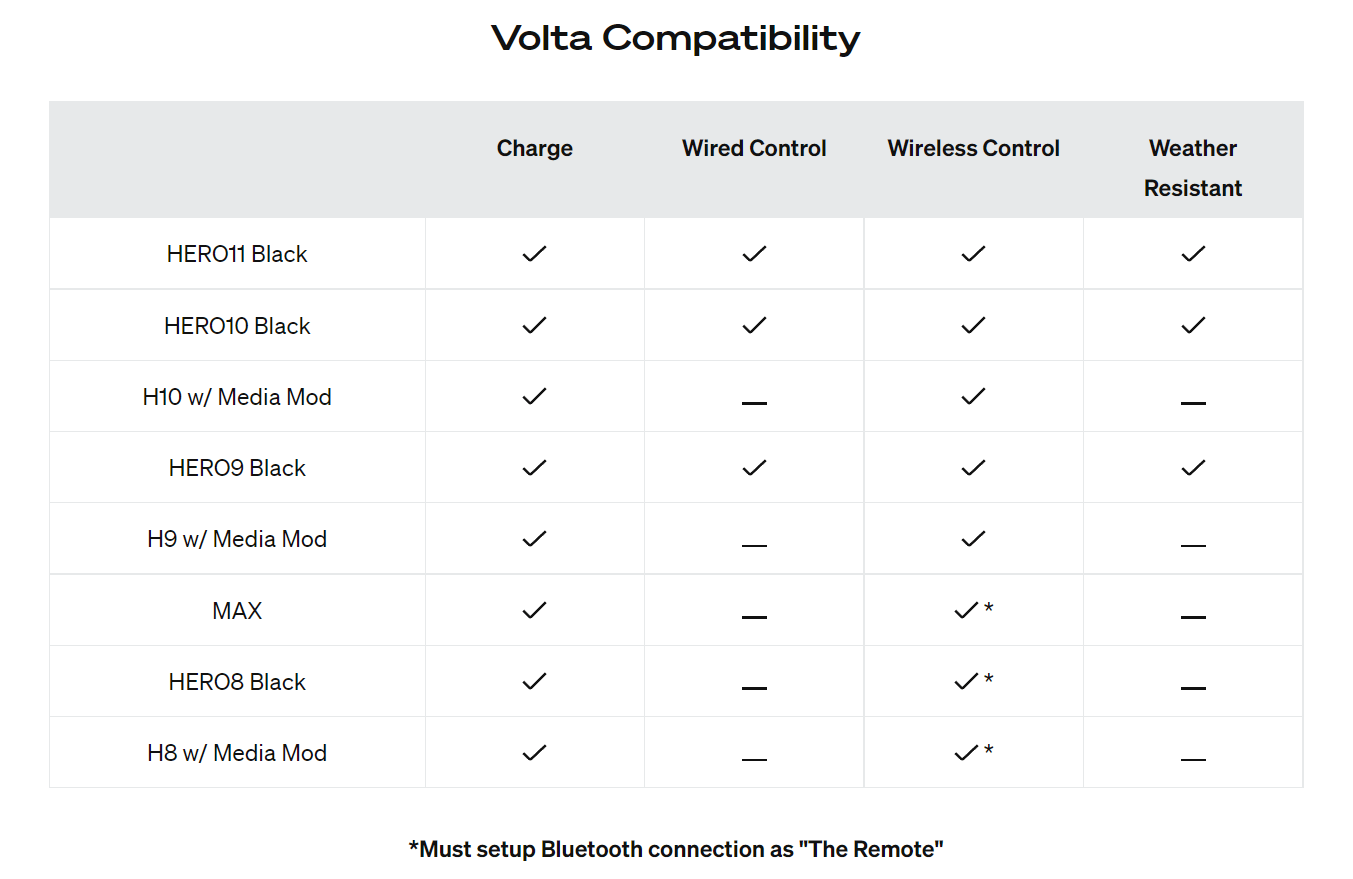This screenshot has height=879, width=1353.
Task: Select the Weather Resistant column header
Action: [1193, 168]
